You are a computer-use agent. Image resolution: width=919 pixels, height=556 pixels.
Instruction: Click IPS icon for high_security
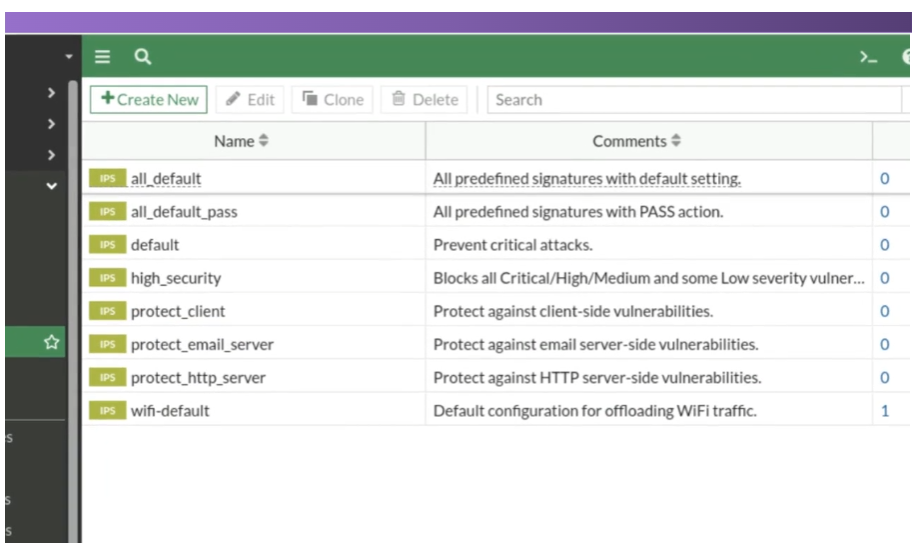[x=107, y=278]
